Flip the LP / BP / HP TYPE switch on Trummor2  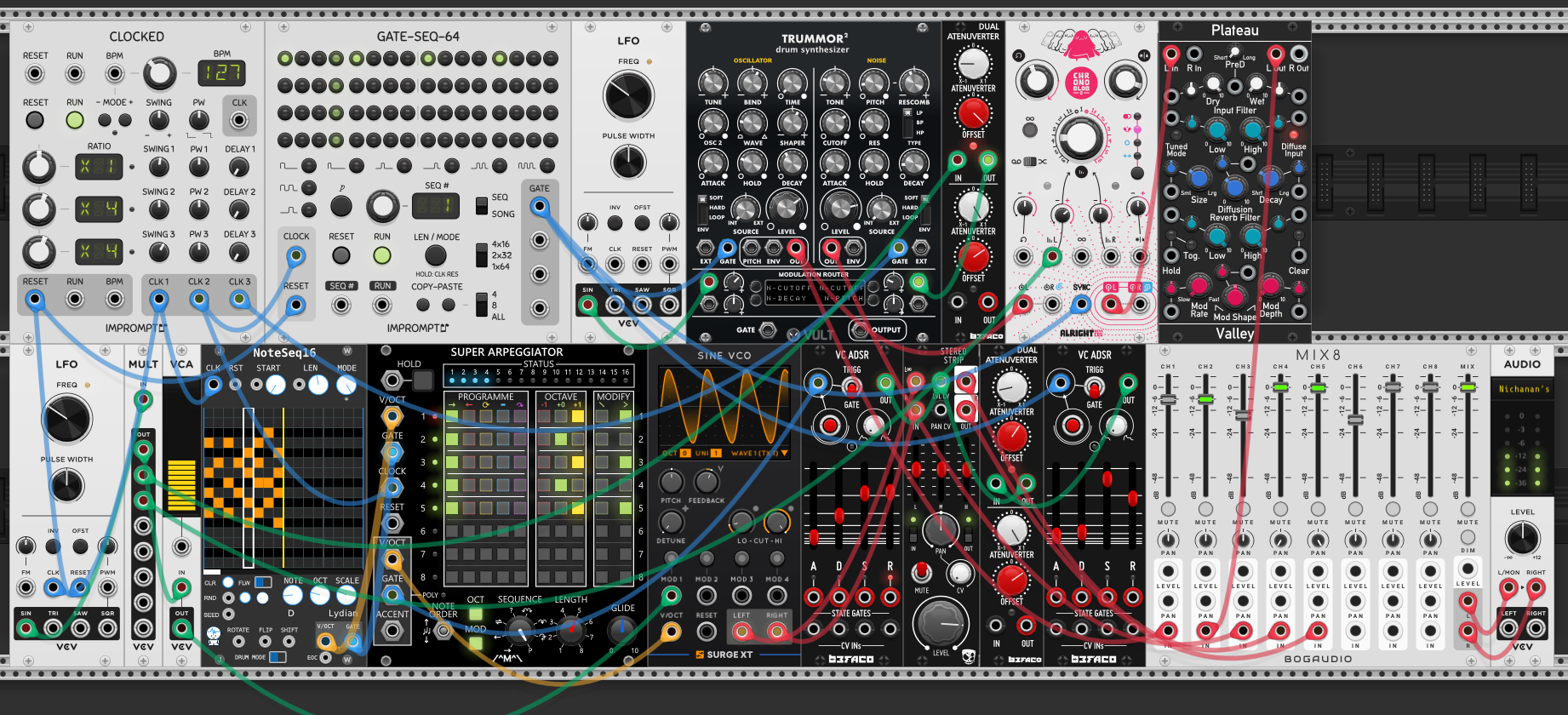(x=907, y=123)
